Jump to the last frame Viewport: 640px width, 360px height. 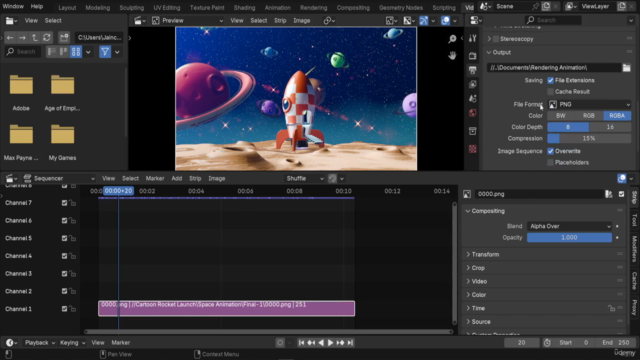[350, 343]
